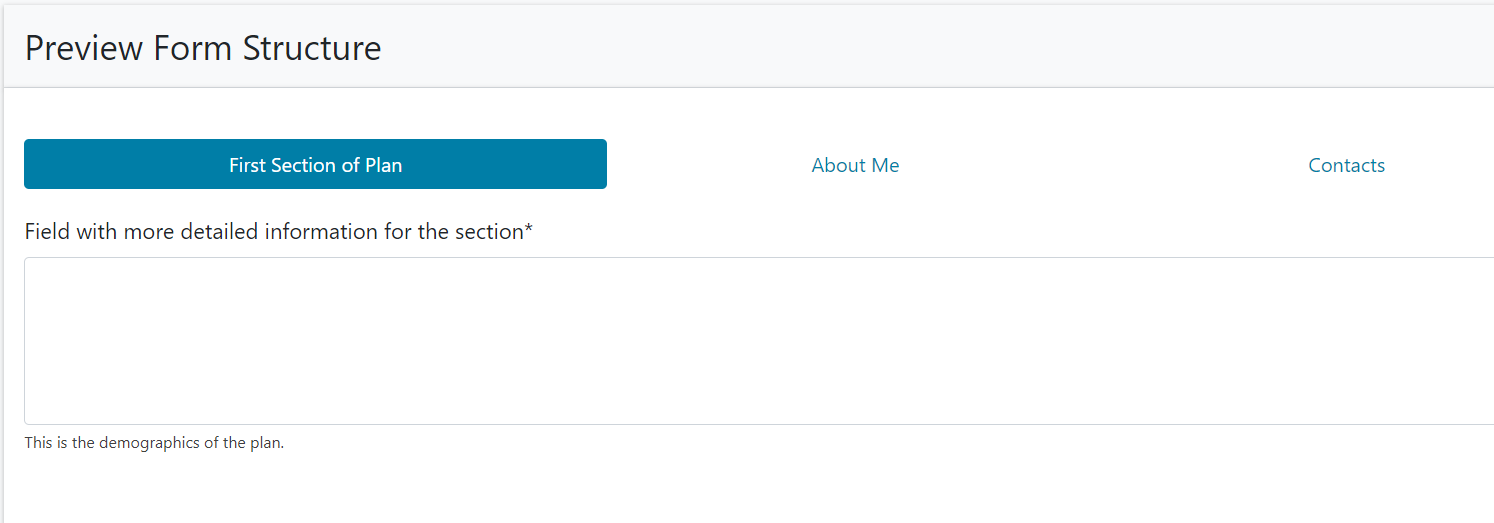Select the First Section of Plan tab
The height and width of the screenshot is (523, 1494).
[x=315, y=165]
